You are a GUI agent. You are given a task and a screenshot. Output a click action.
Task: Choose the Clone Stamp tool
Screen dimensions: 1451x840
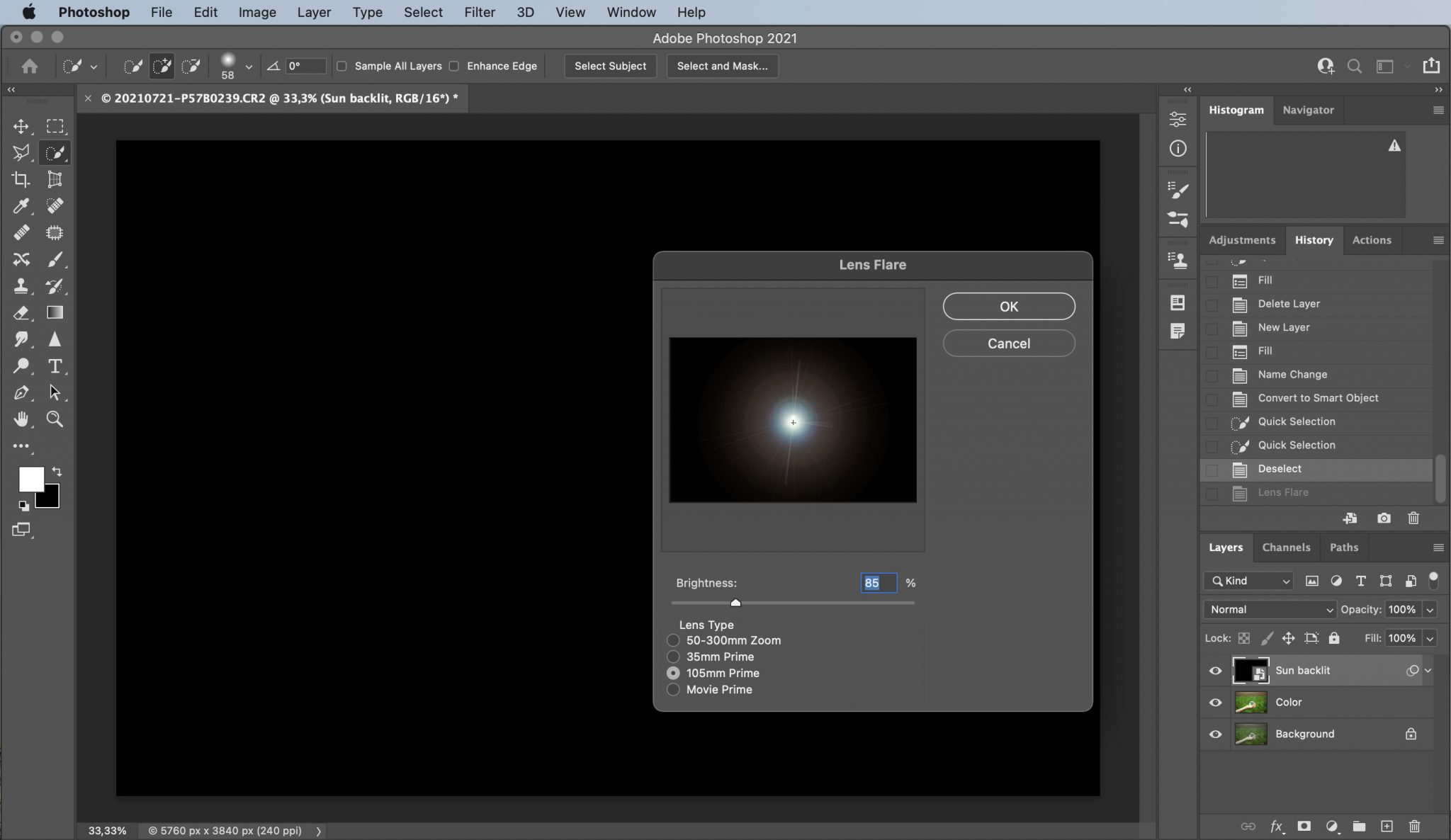coord(21,286)
